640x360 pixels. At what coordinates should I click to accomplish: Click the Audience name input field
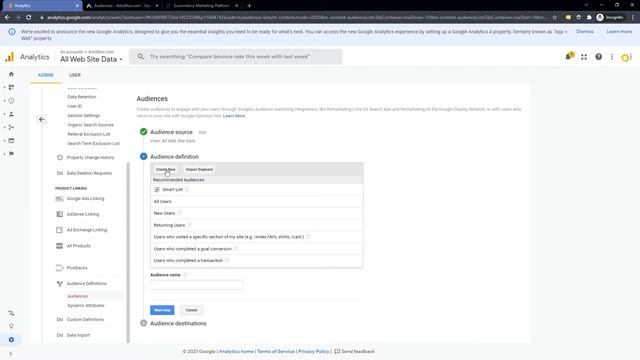tap(196, 284)
